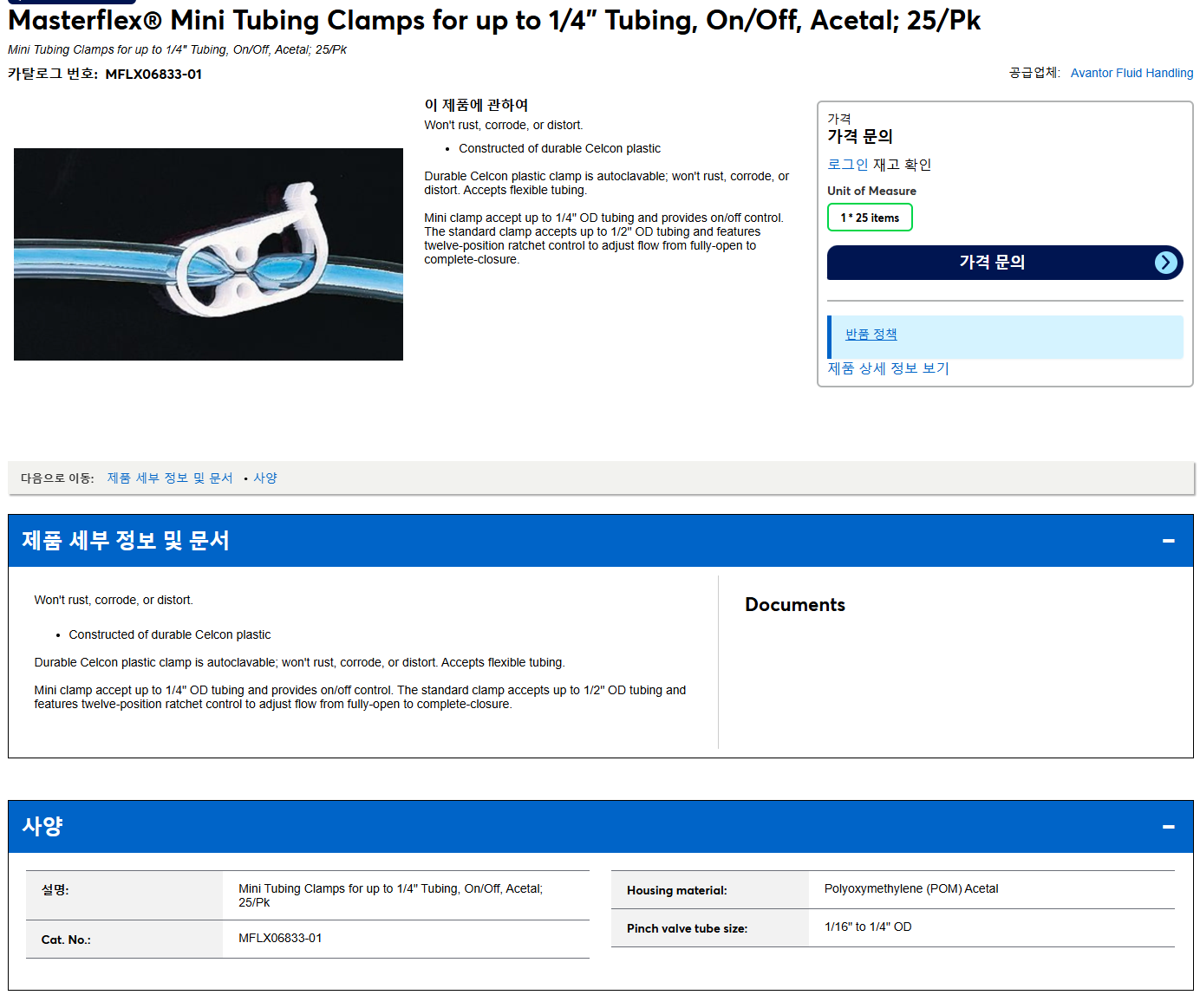
Task: Click the Housing material label
Action: (x=677, y=891)
